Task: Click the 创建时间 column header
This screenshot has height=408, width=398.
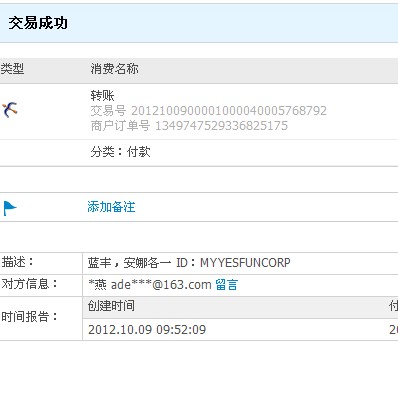Action: (x=111, y=306)
